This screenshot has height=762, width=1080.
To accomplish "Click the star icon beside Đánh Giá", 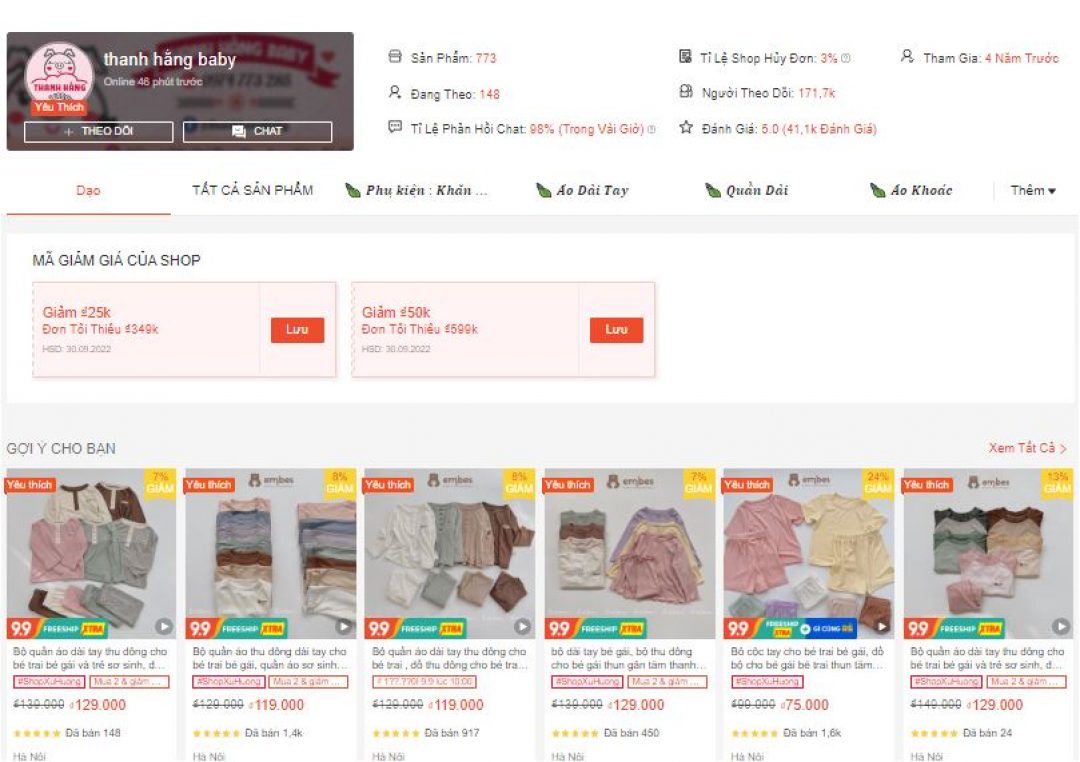I will point(685,127).
